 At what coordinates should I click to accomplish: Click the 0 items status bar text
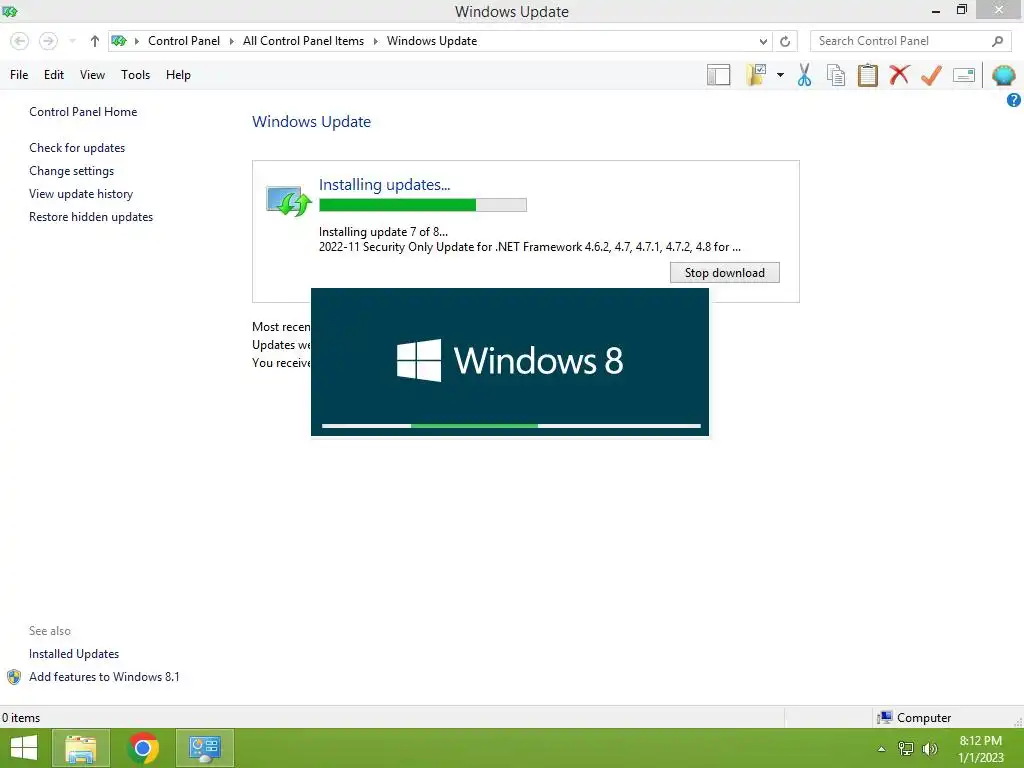tap(21, 718)
